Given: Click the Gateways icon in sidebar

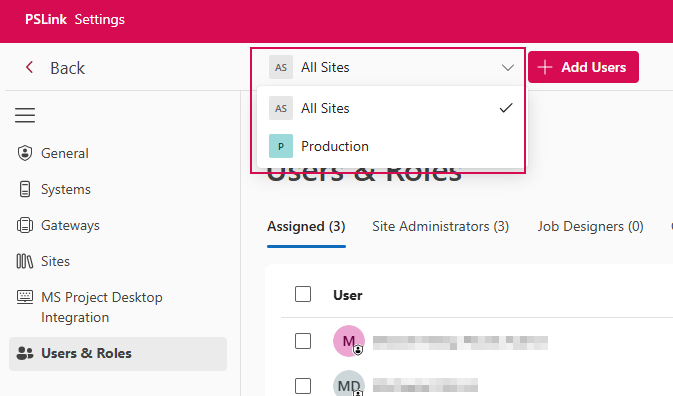Looking at the screenshot, I should coord(25,225).
